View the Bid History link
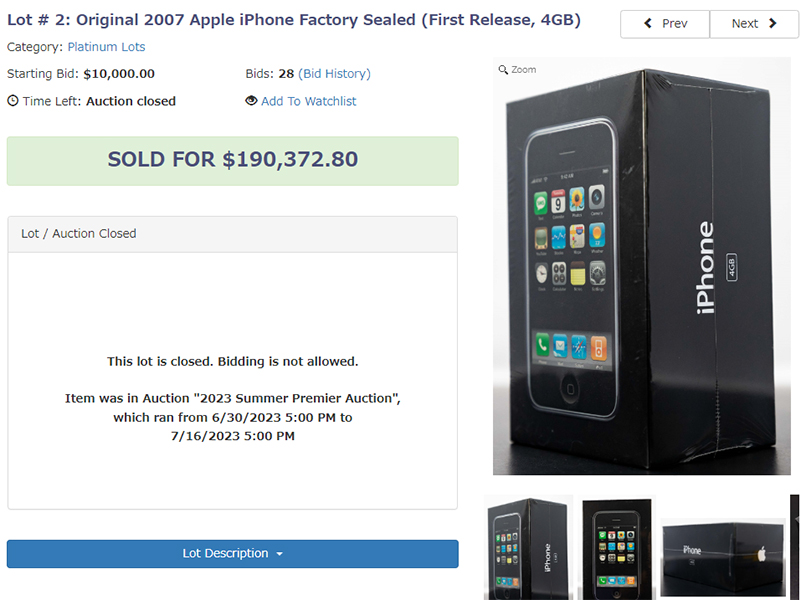 [334, 74]
